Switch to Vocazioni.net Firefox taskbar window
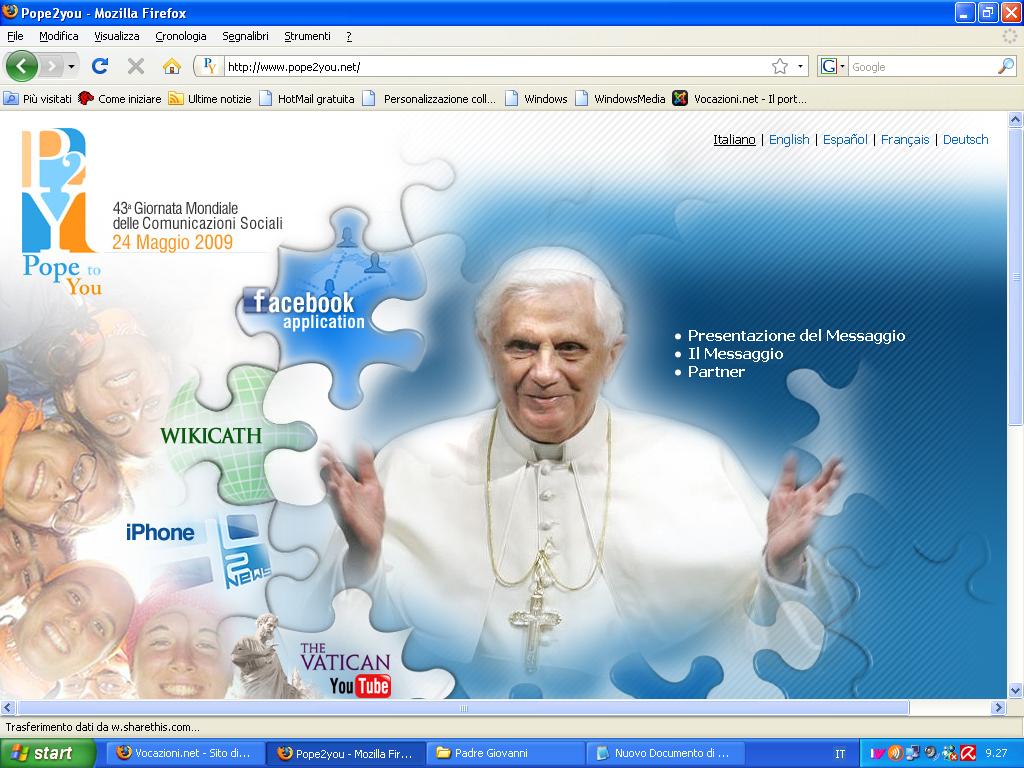The height and width of the screenshot is (768, 1024). 185,754
